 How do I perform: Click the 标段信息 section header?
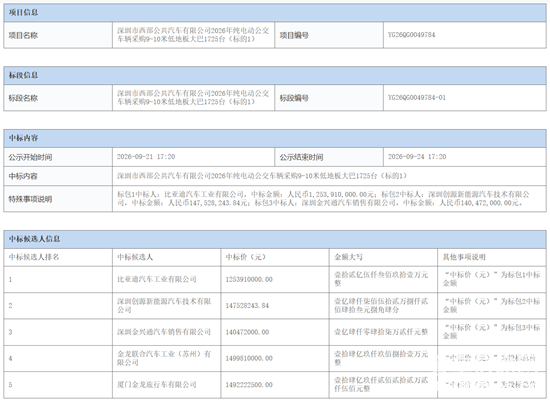click(275, 75)
